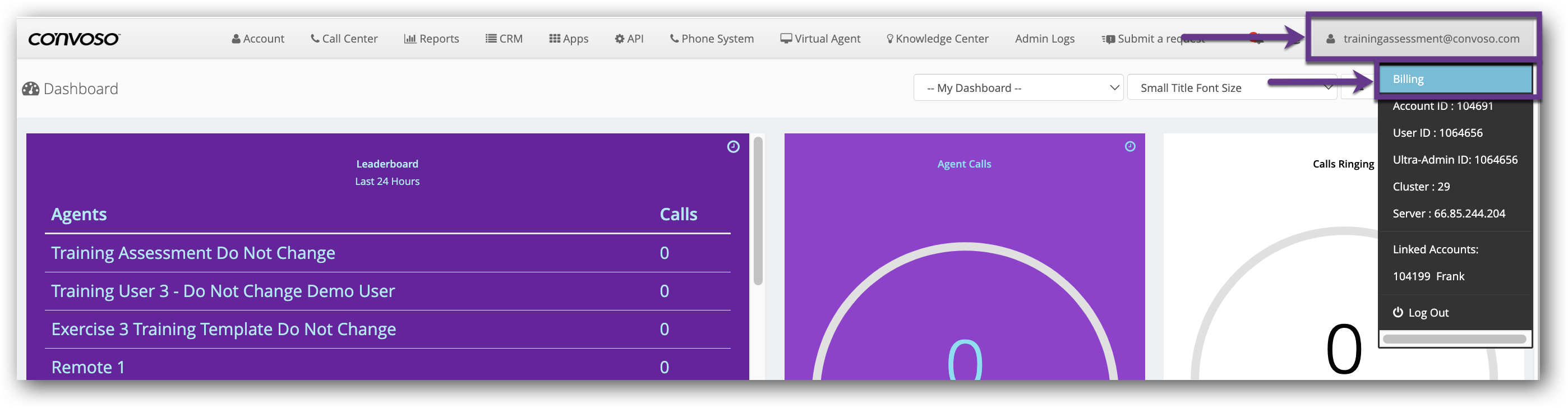The image size is (1568, 408).
Task: Select Billing from the user dropdown
Action: [1455, 79]
